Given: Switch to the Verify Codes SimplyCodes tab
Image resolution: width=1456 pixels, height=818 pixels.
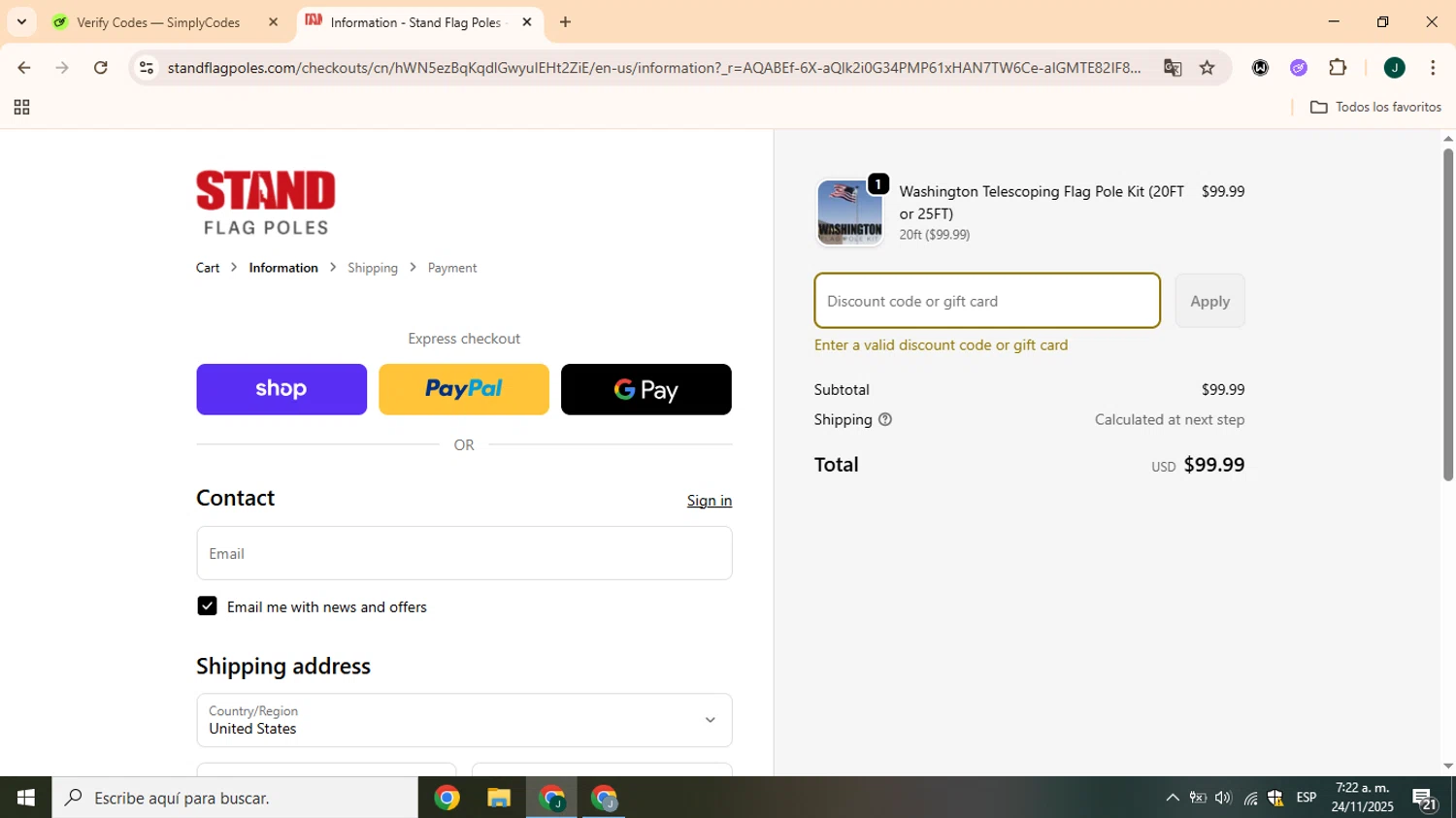Looking at the screenshot, I should 158,22.
